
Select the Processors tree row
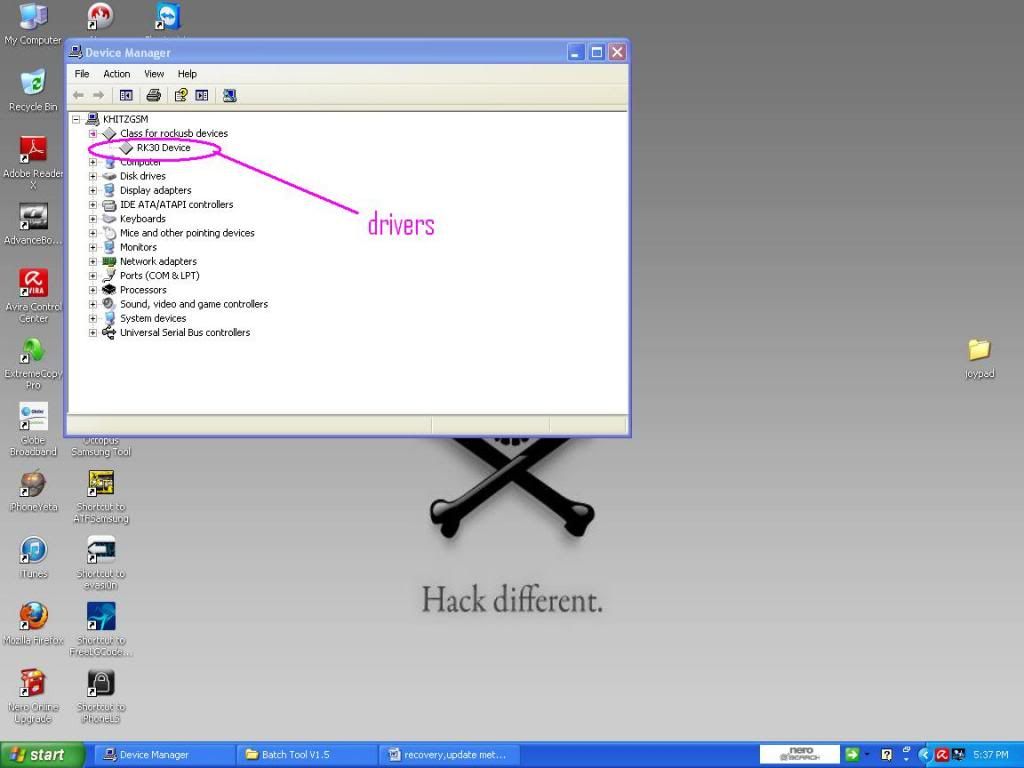pyautogui.click(x=134, y=290)
